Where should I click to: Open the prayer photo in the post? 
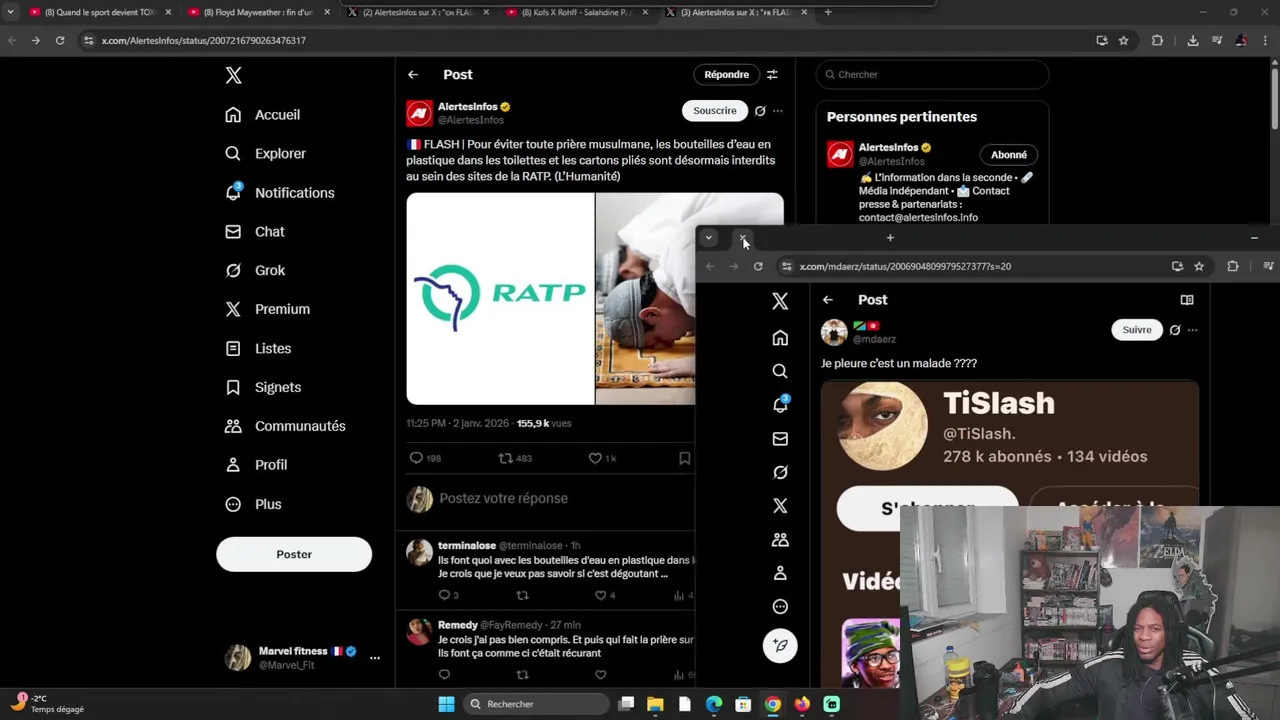pos(646,299)
